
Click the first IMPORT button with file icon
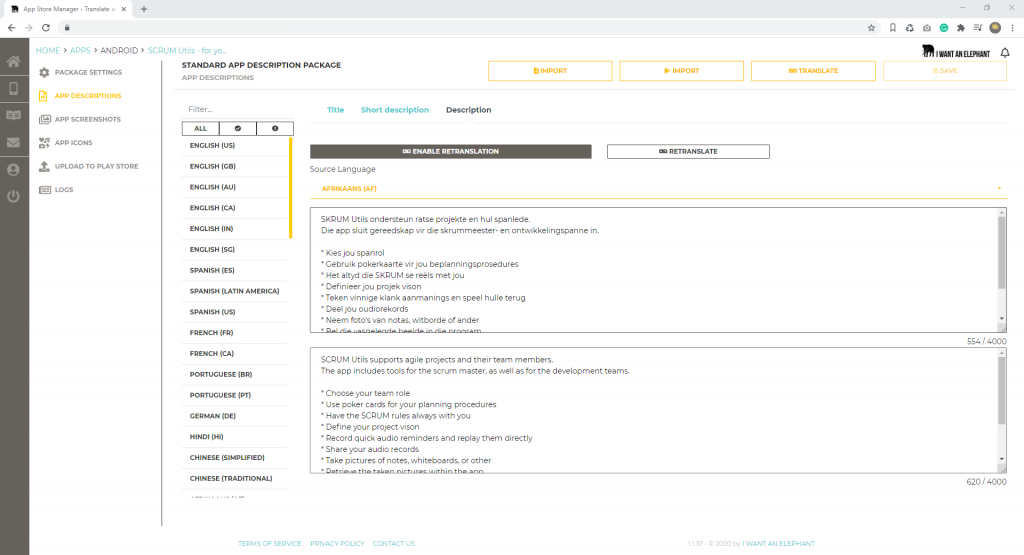coord(550,71)
